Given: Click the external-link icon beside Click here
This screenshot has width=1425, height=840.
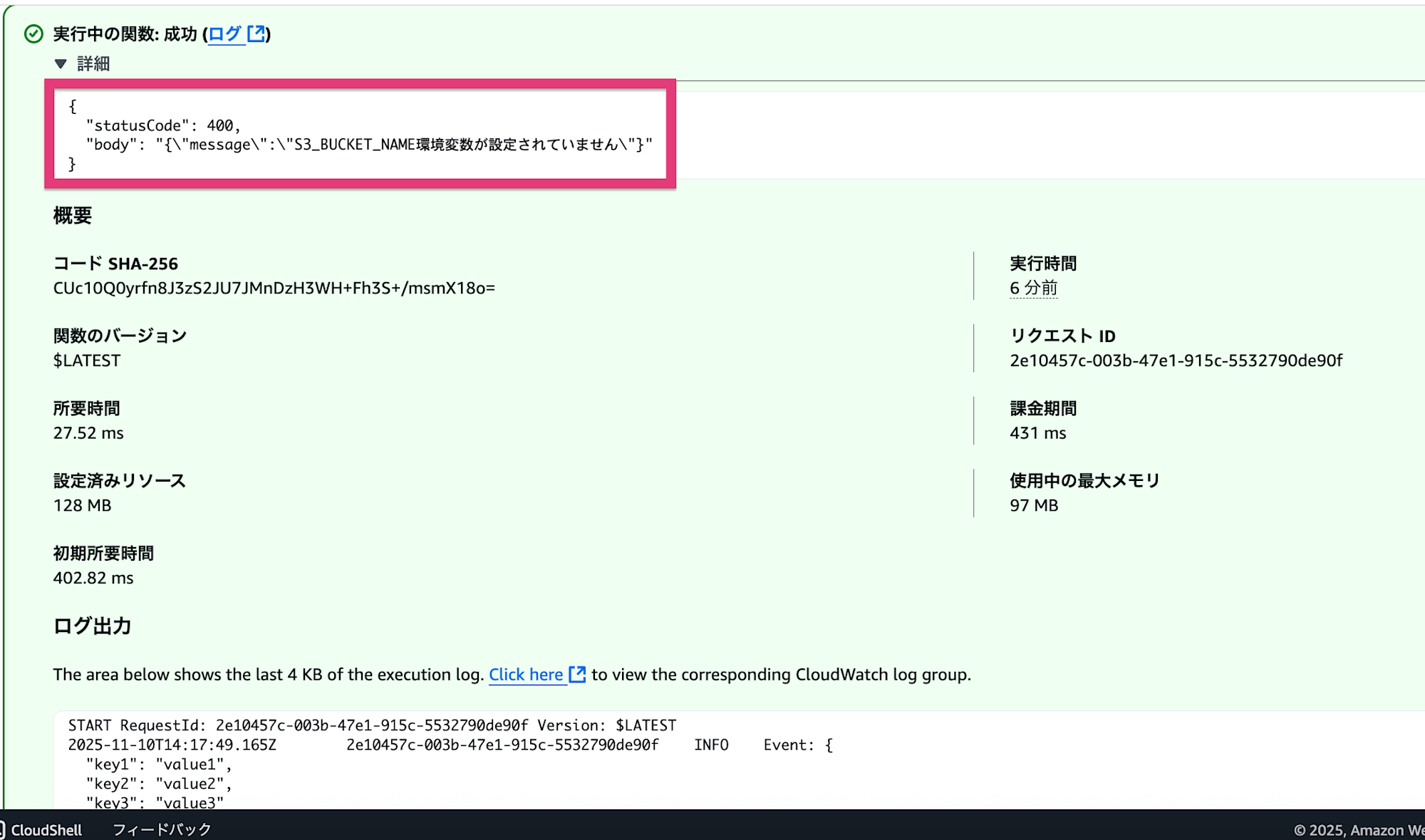Looking at the screenshot, I should (576, 674).
